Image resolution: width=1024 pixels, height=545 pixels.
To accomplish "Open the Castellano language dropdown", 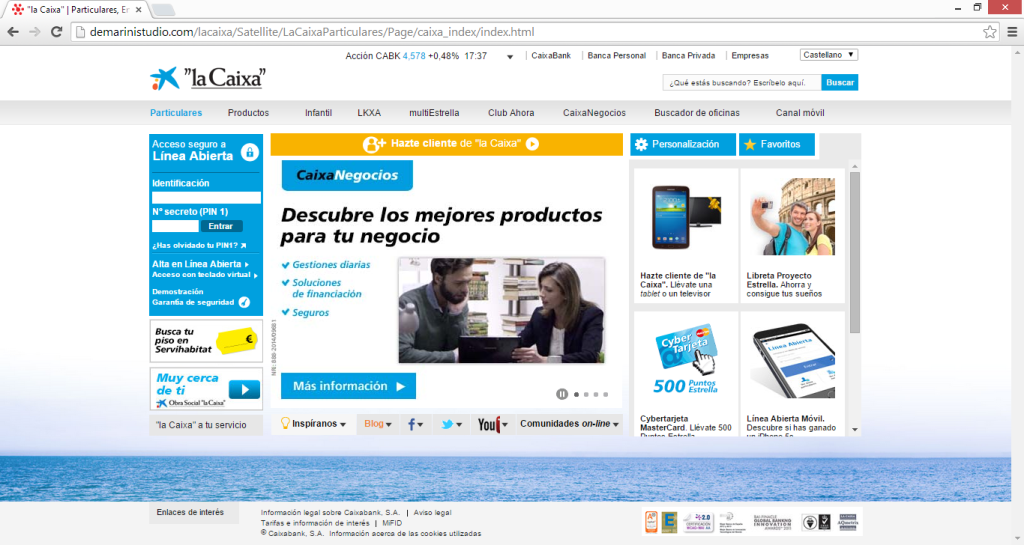I will [x=829, y=55].
